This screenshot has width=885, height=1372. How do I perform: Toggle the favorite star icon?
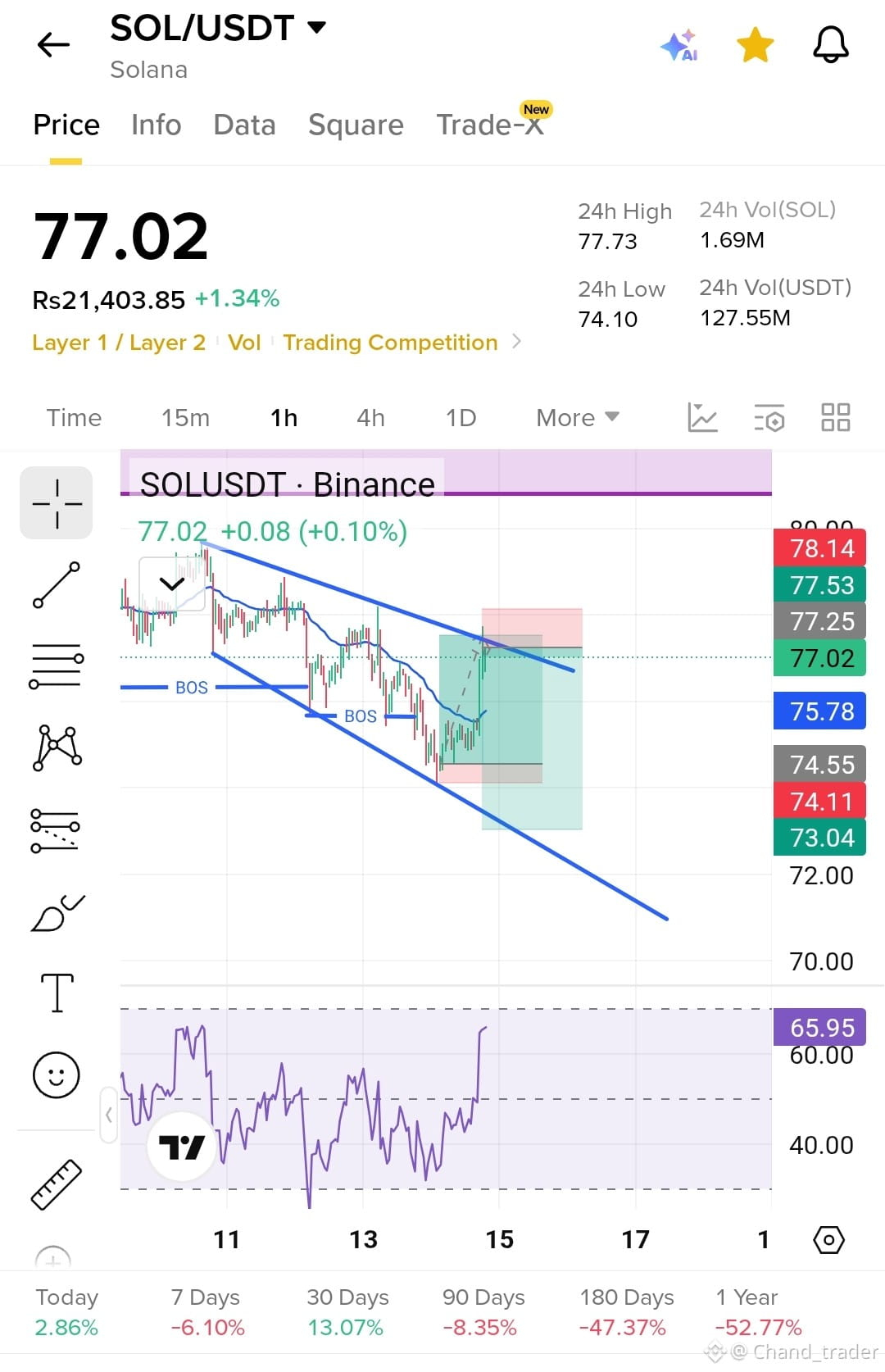point(756,44)
